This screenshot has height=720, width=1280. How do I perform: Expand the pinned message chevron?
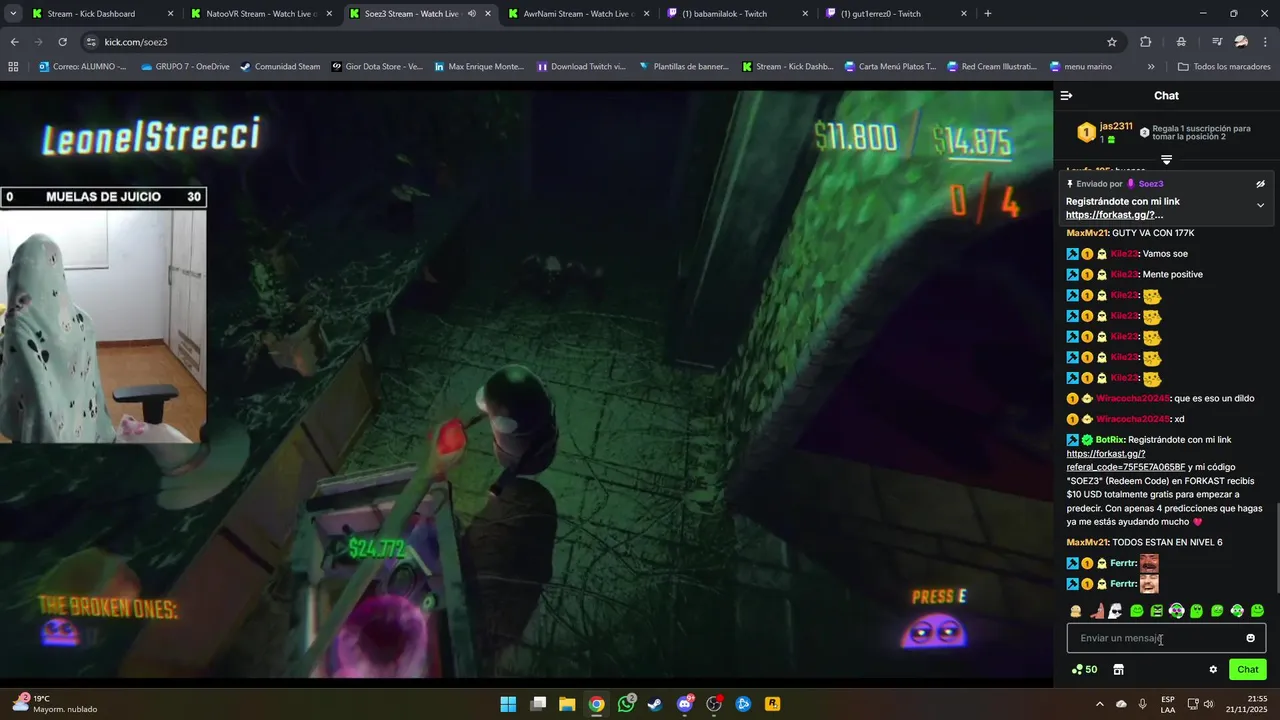(1260, 205)
